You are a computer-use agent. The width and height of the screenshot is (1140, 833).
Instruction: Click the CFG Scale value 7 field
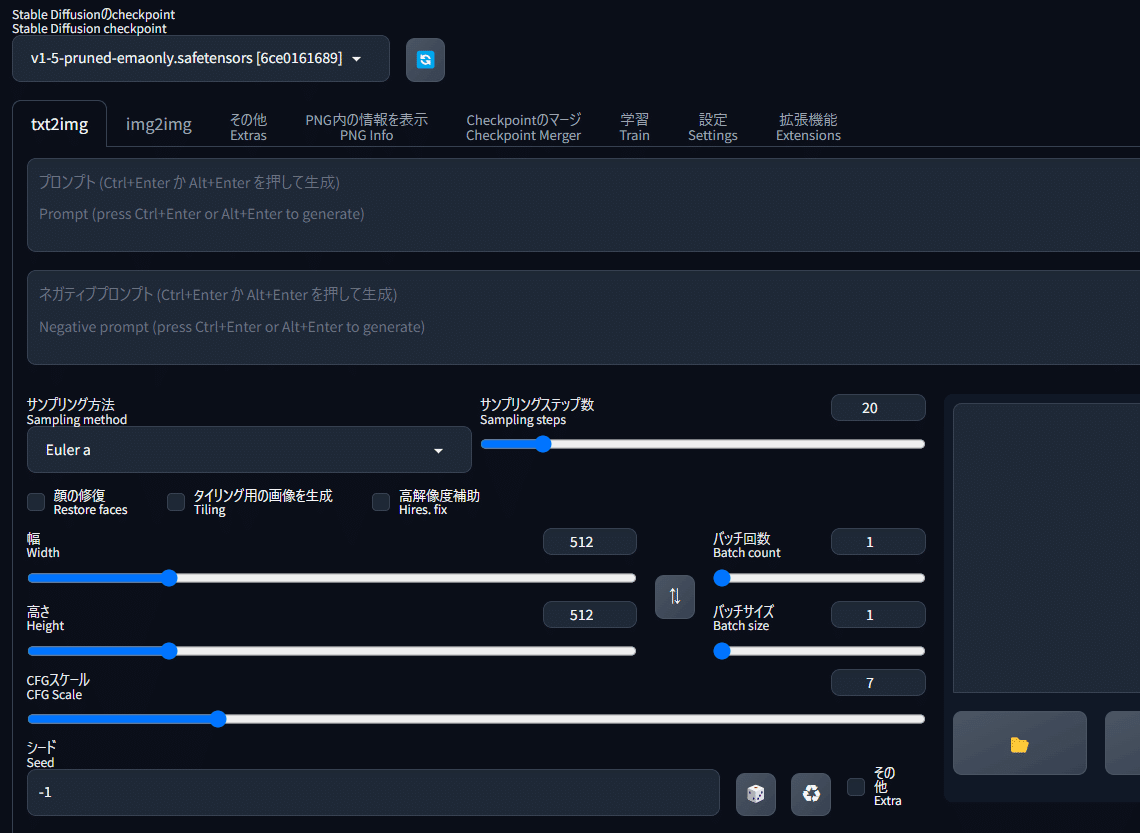point(878,683)
